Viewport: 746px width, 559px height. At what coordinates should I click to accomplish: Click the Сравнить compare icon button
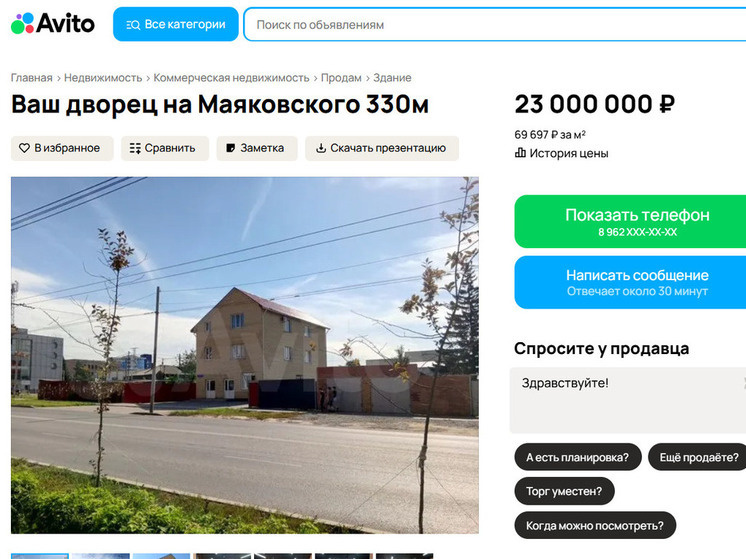[x=165, y=148]
